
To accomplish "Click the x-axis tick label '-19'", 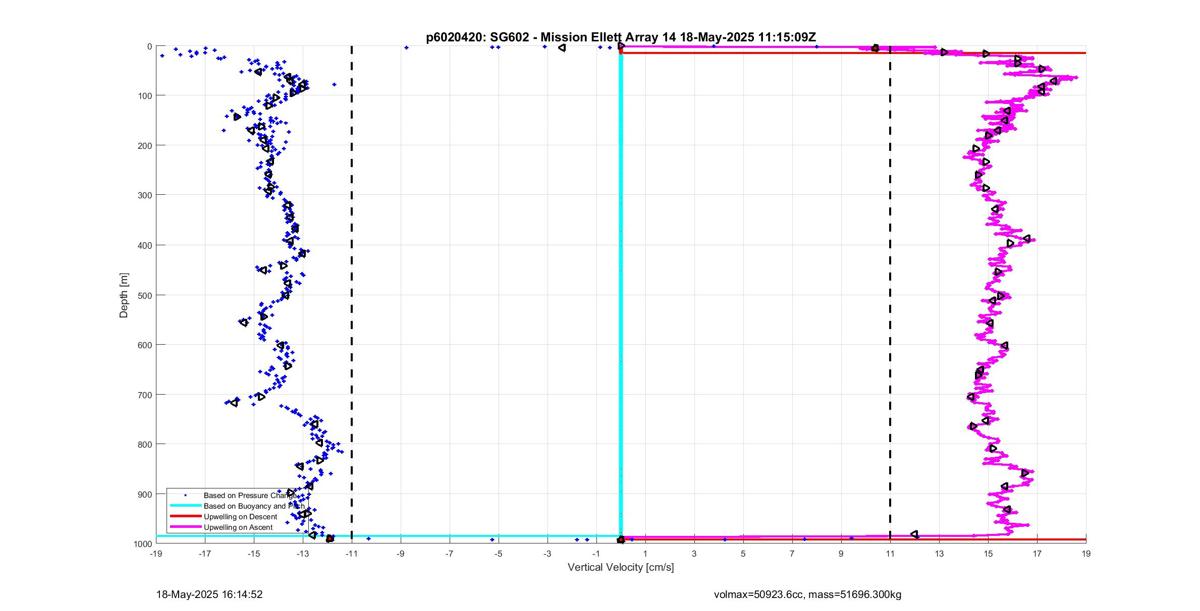I will pos(155,552).
